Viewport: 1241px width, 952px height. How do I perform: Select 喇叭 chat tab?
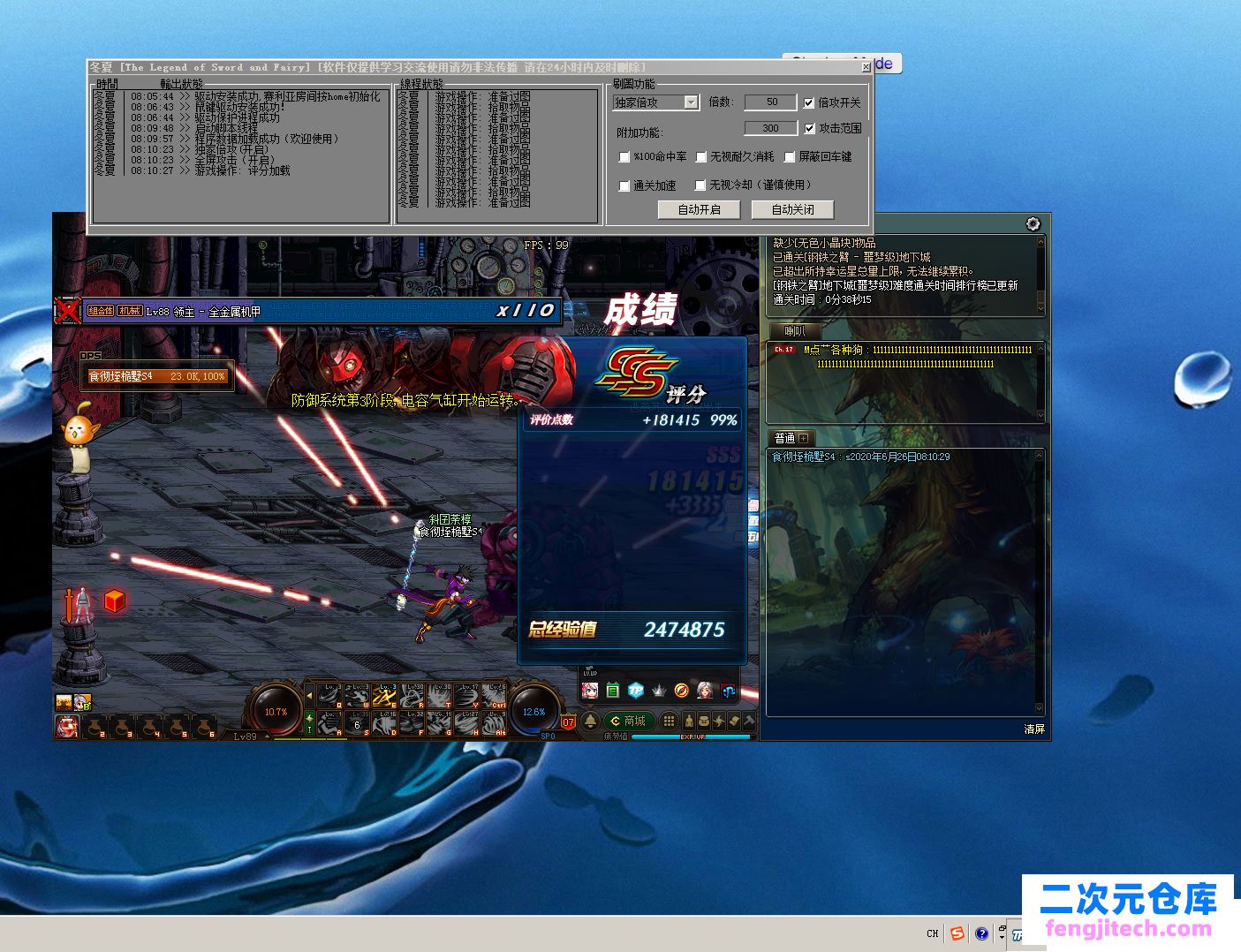(794, 331)
